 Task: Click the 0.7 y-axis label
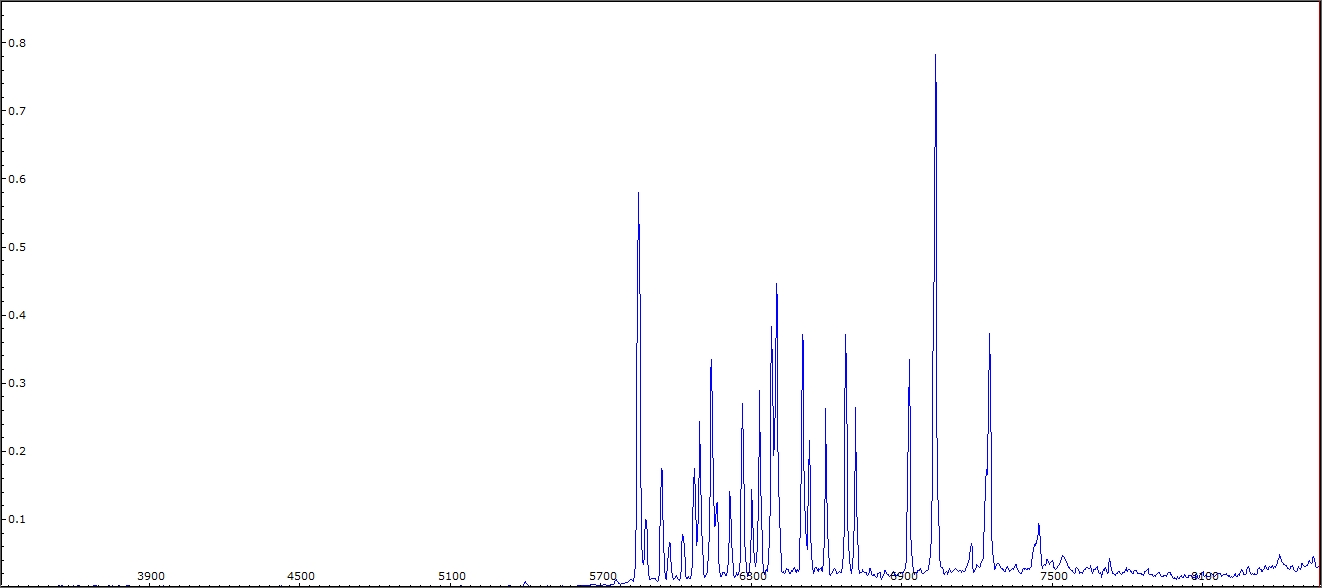[17, 111]
